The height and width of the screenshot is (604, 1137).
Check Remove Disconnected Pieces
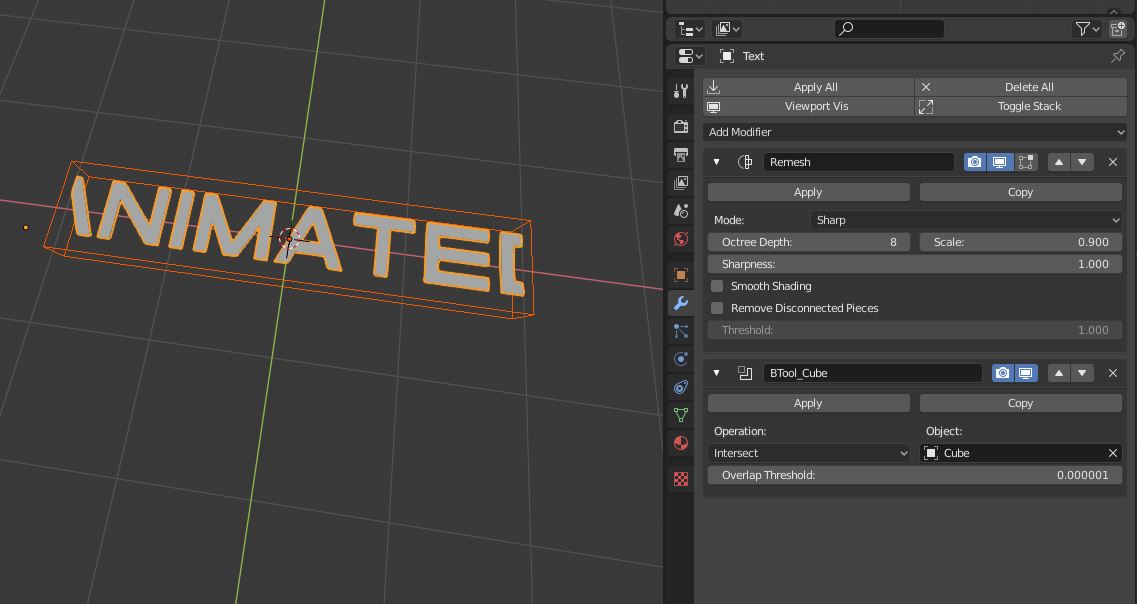[717, 308]
